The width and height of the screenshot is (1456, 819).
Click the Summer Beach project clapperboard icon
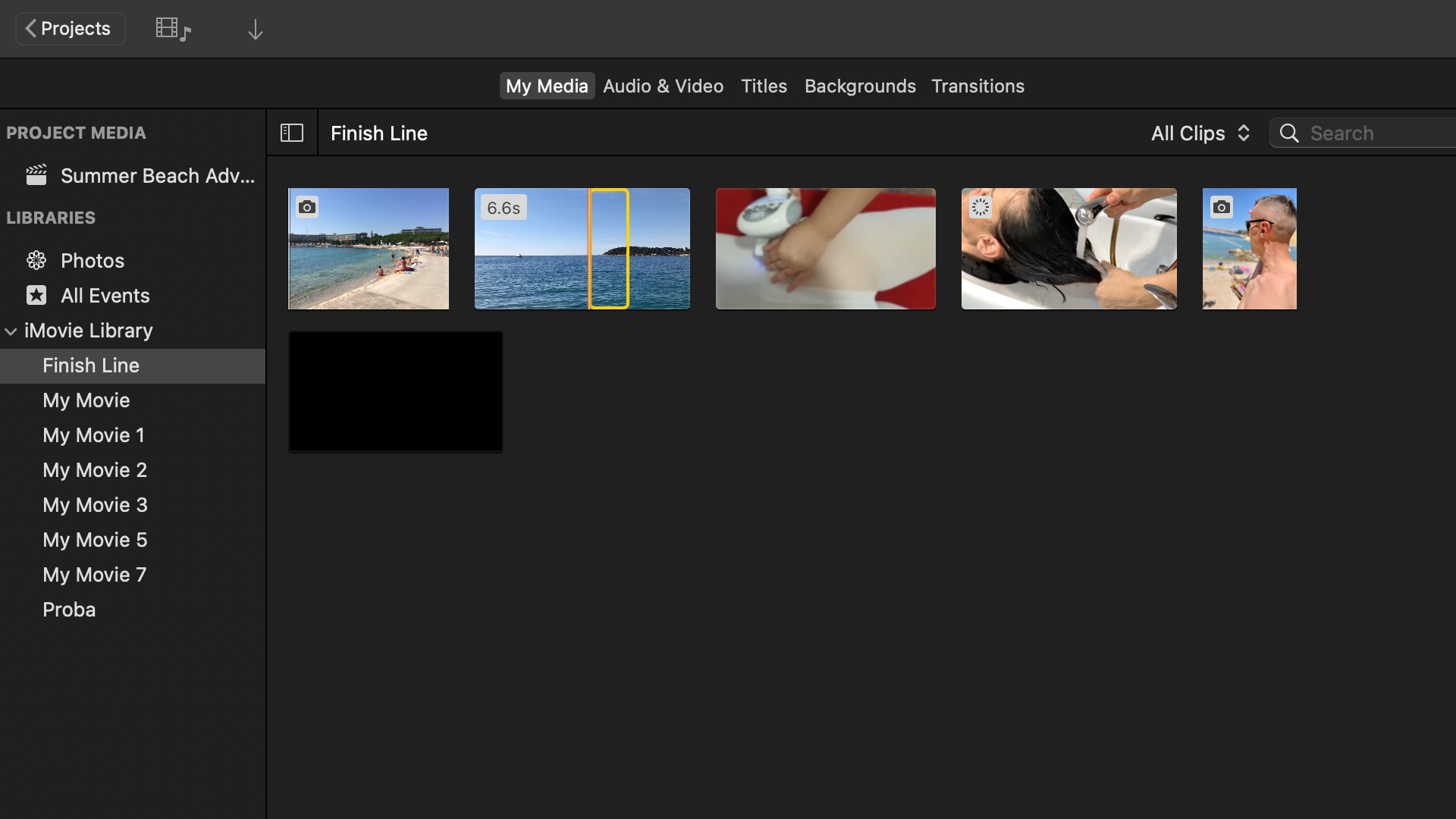(36, 176)
